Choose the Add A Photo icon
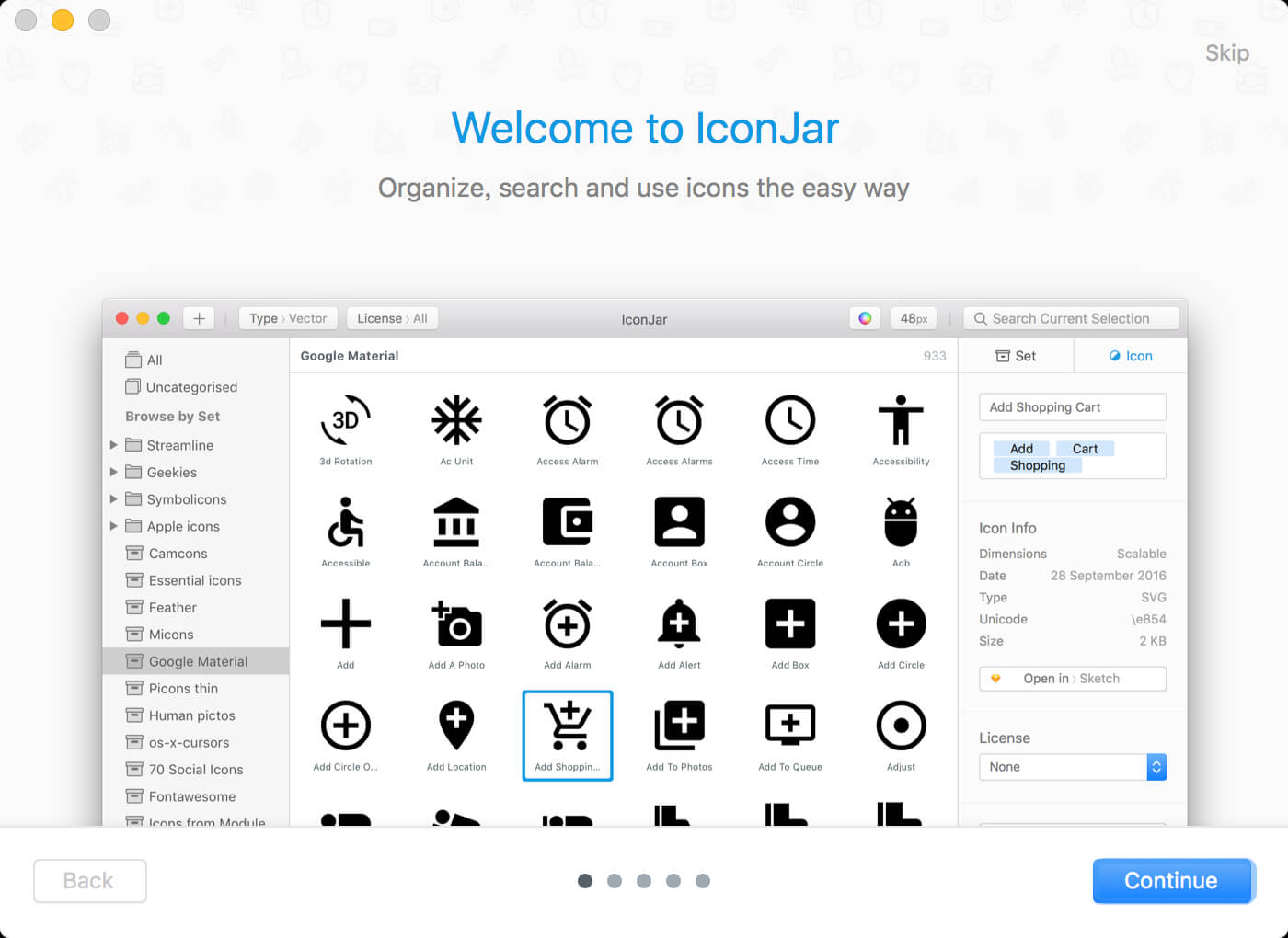This screenshot has height=938, width=1288. point(456,624)
